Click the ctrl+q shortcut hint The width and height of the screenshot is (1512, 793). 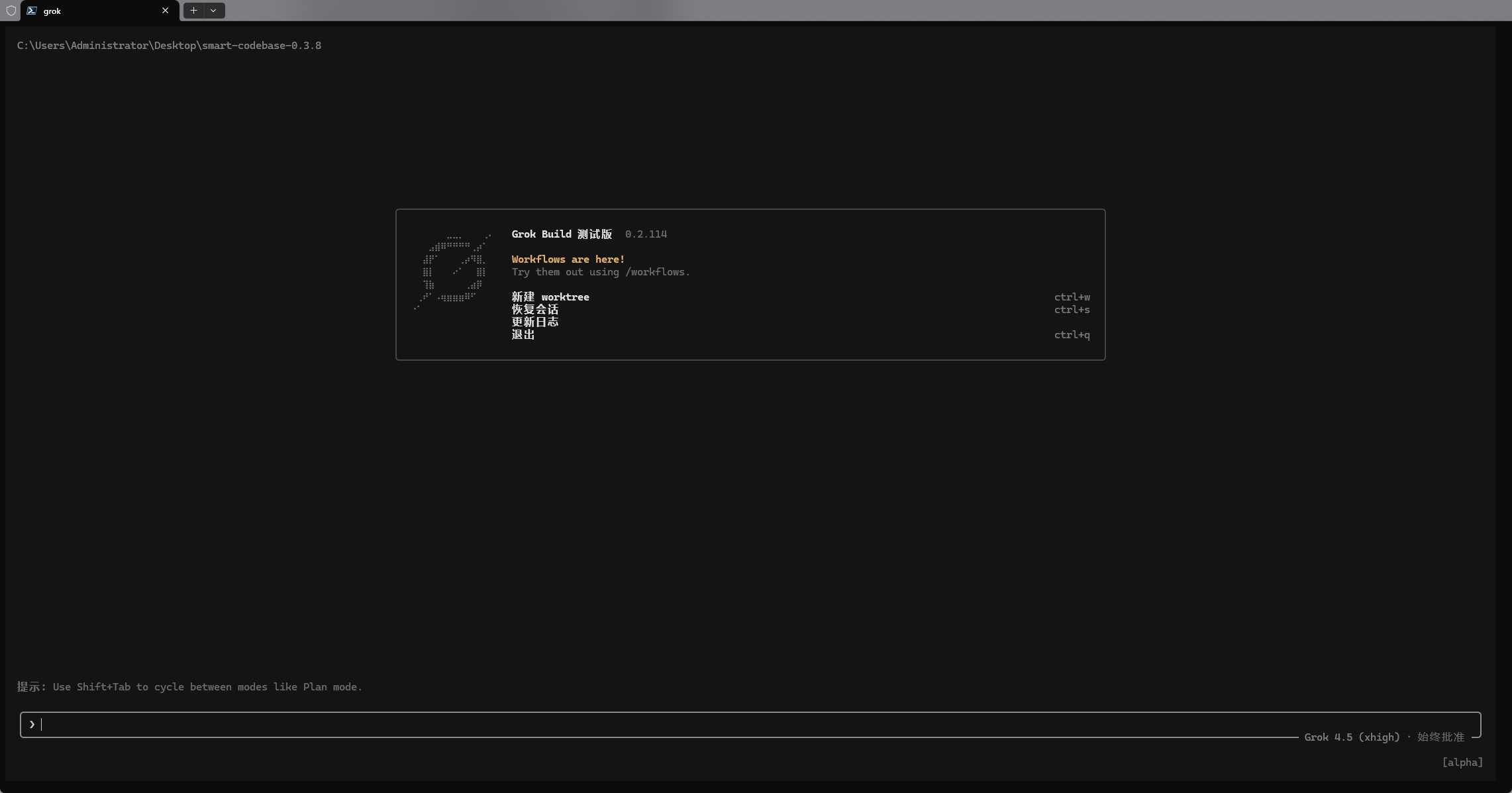1072,335
